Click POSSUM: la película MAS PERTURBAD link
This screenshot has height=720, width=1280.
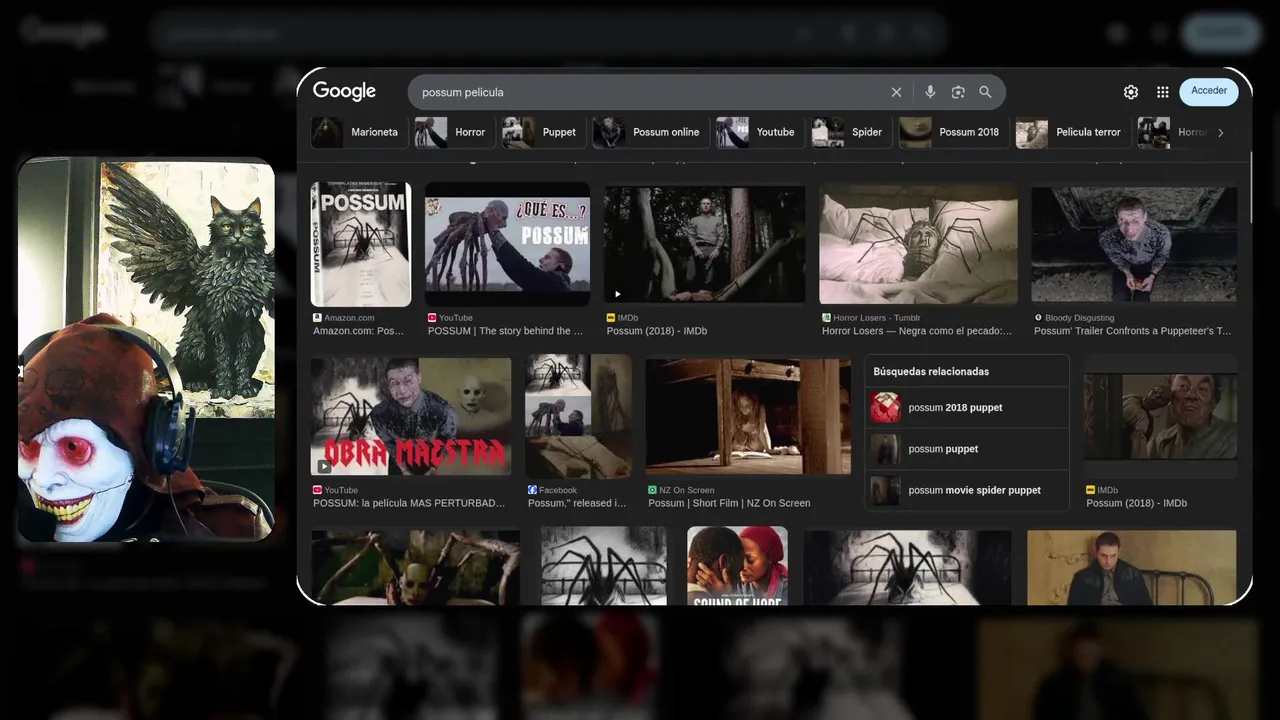(409, 503)
